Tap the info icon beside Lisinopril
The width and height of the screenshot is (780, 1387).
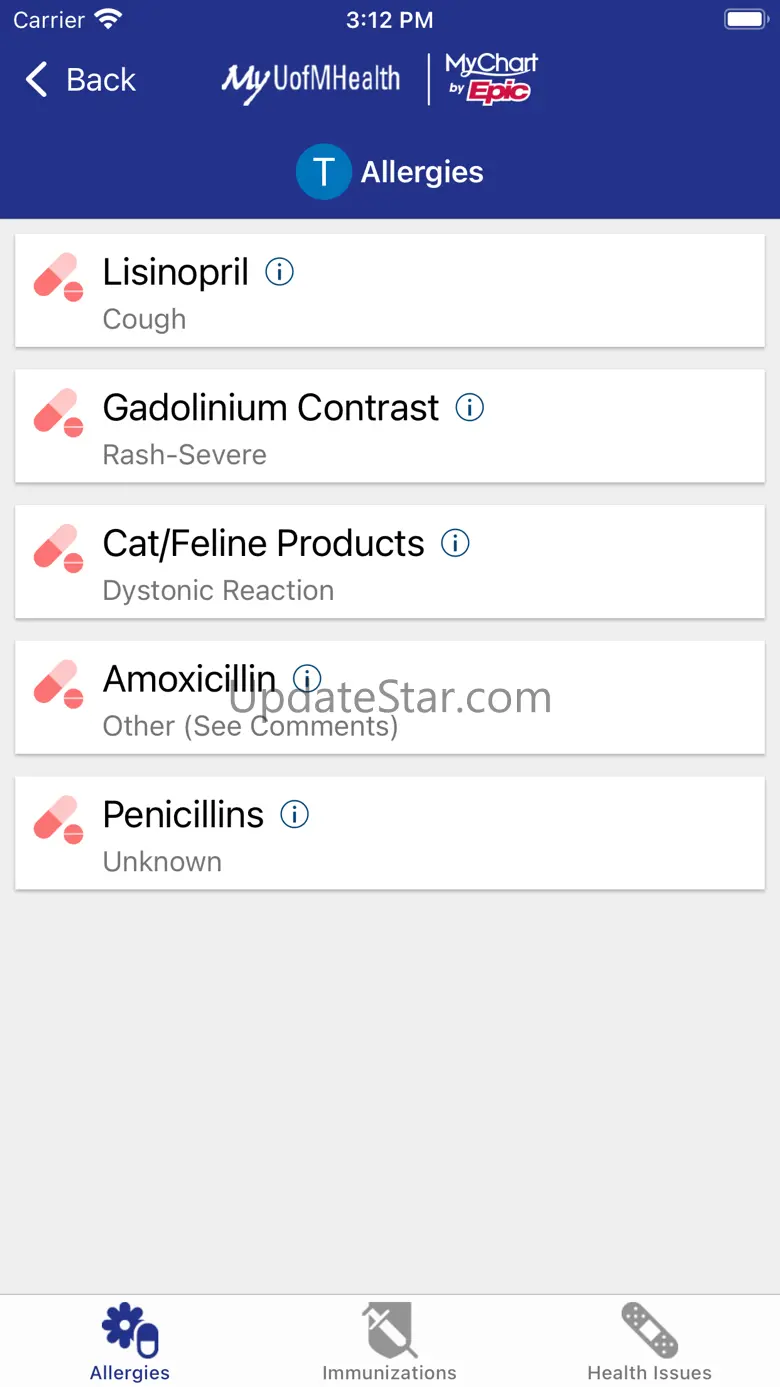(279, 272)
